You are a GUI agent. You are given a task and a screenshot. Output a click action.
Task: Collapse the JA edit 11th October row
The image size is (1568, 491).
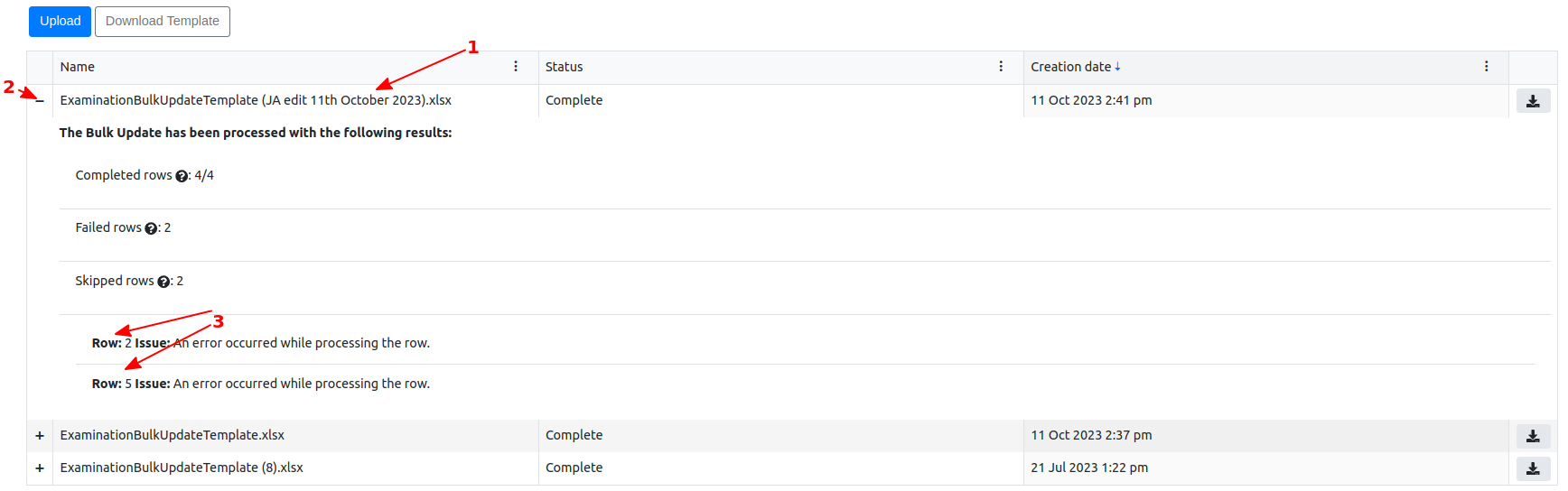coord(40,101)
